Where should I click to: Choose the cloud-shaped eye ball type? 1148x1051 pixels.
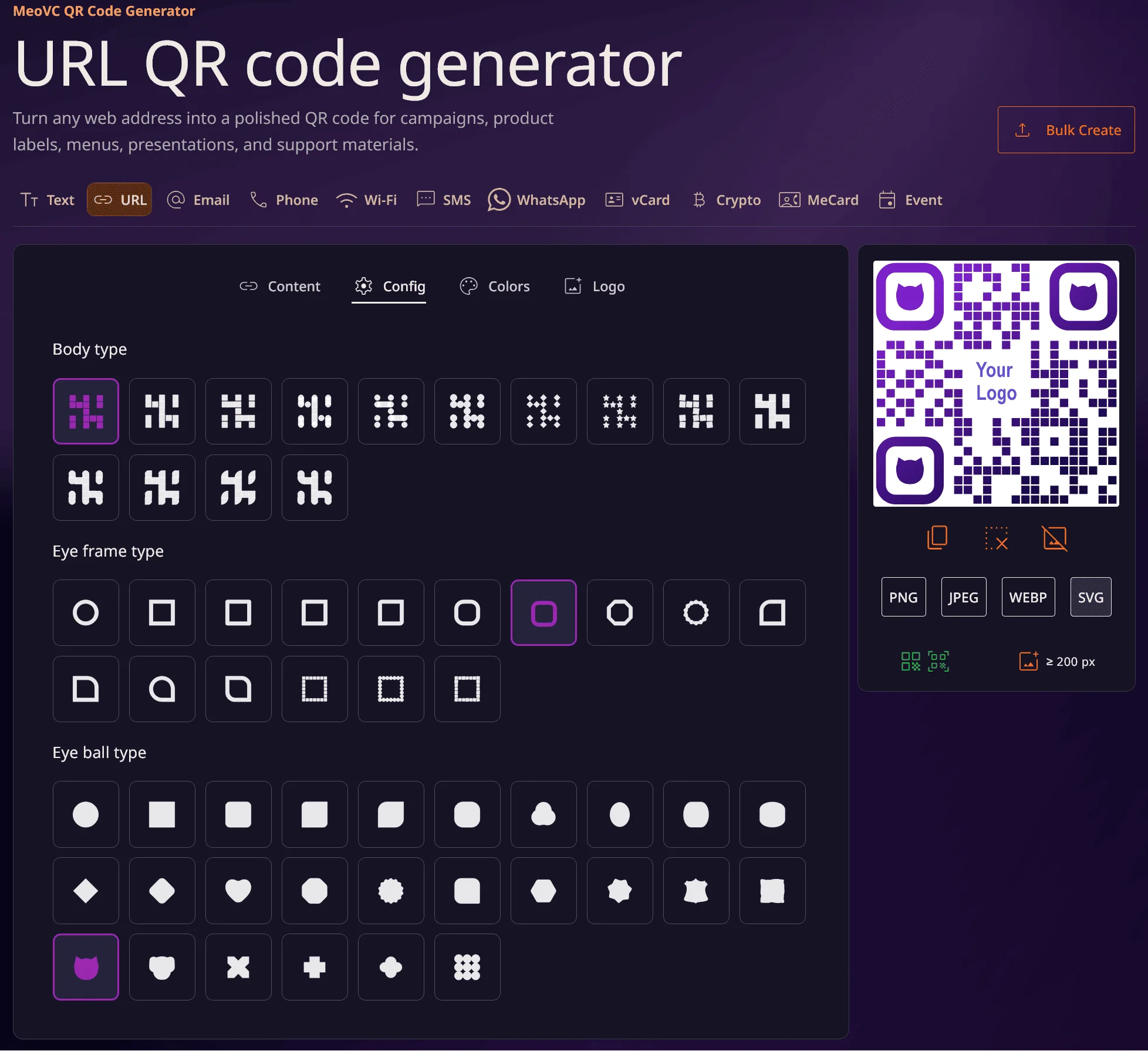[543, 814]
